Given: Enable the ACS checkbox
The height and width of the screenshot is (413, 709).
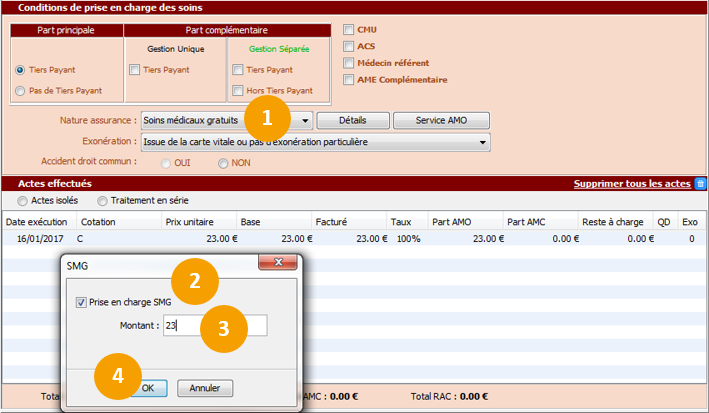Looking at the screenshot, I should coord(348,46).
